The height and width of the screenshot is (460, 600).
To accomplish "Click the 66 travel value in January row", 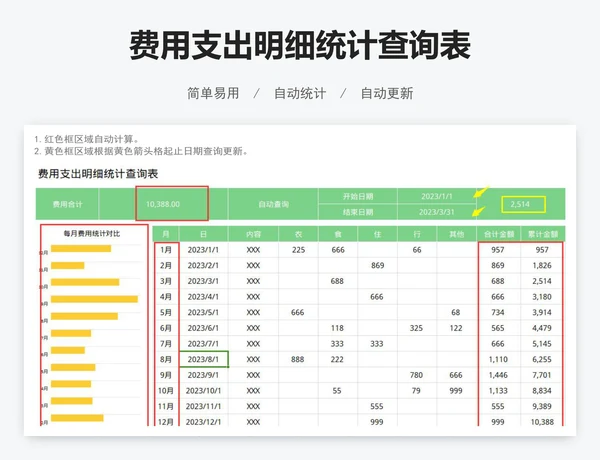I will pos(417,250).
